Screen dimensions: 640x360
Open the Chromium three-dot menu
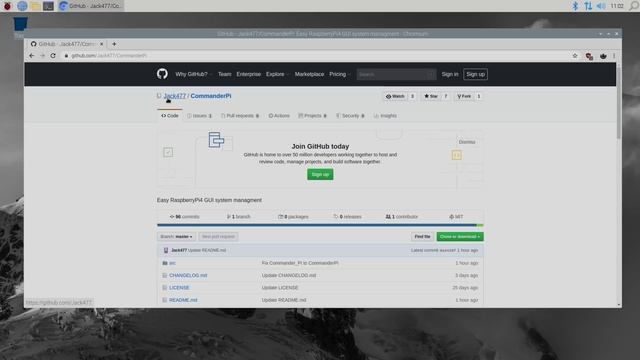pyautogui.click(x=614, y=56)
